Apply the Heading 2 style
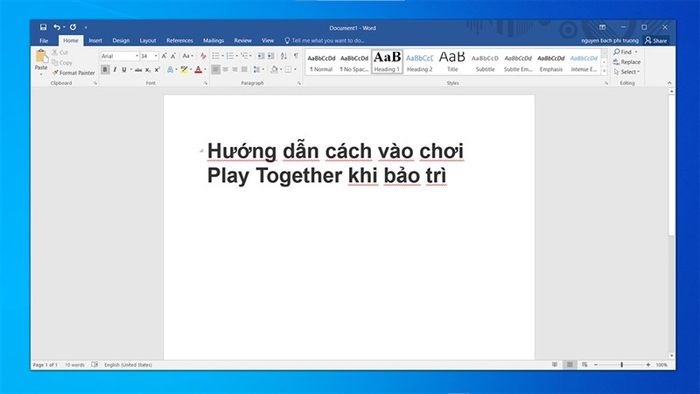The height and width of the screenshot is (394, 700). 420,62
